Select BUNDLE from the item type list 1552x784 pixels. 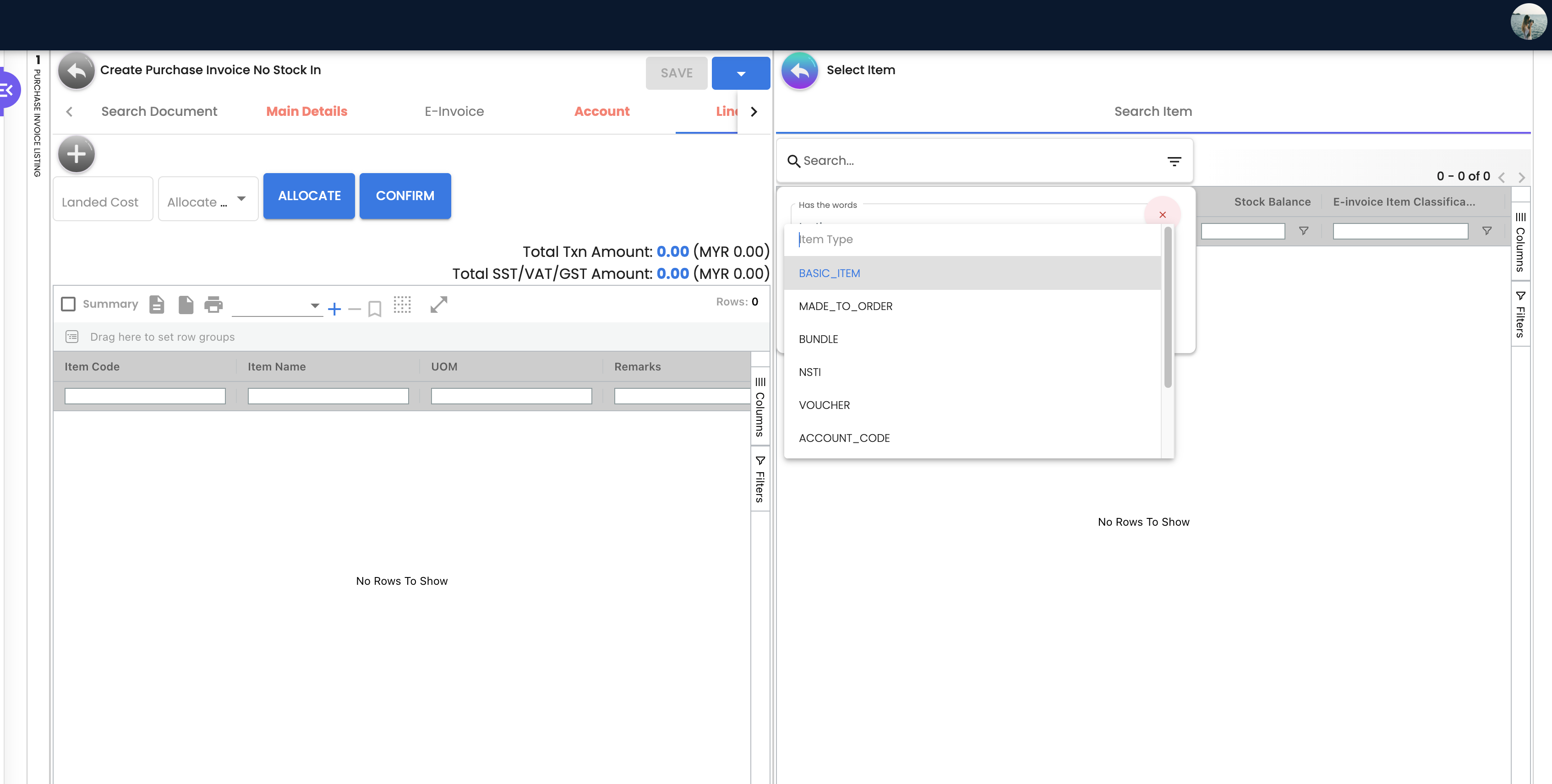click(972, 340)
